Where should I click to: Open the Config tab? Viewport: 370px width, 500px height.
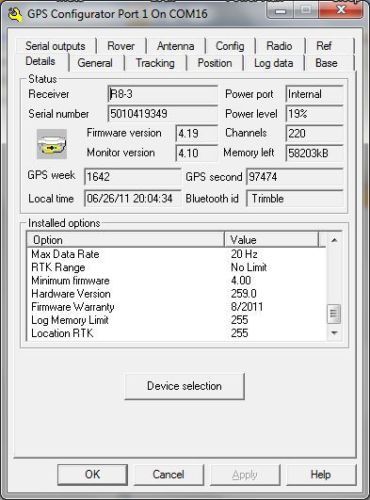[230, 46]
